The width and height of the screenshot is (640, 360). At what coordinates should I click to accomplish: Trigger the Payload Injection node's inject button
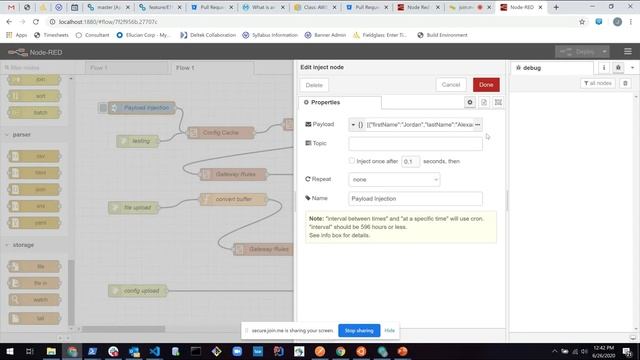coord(103,108)
